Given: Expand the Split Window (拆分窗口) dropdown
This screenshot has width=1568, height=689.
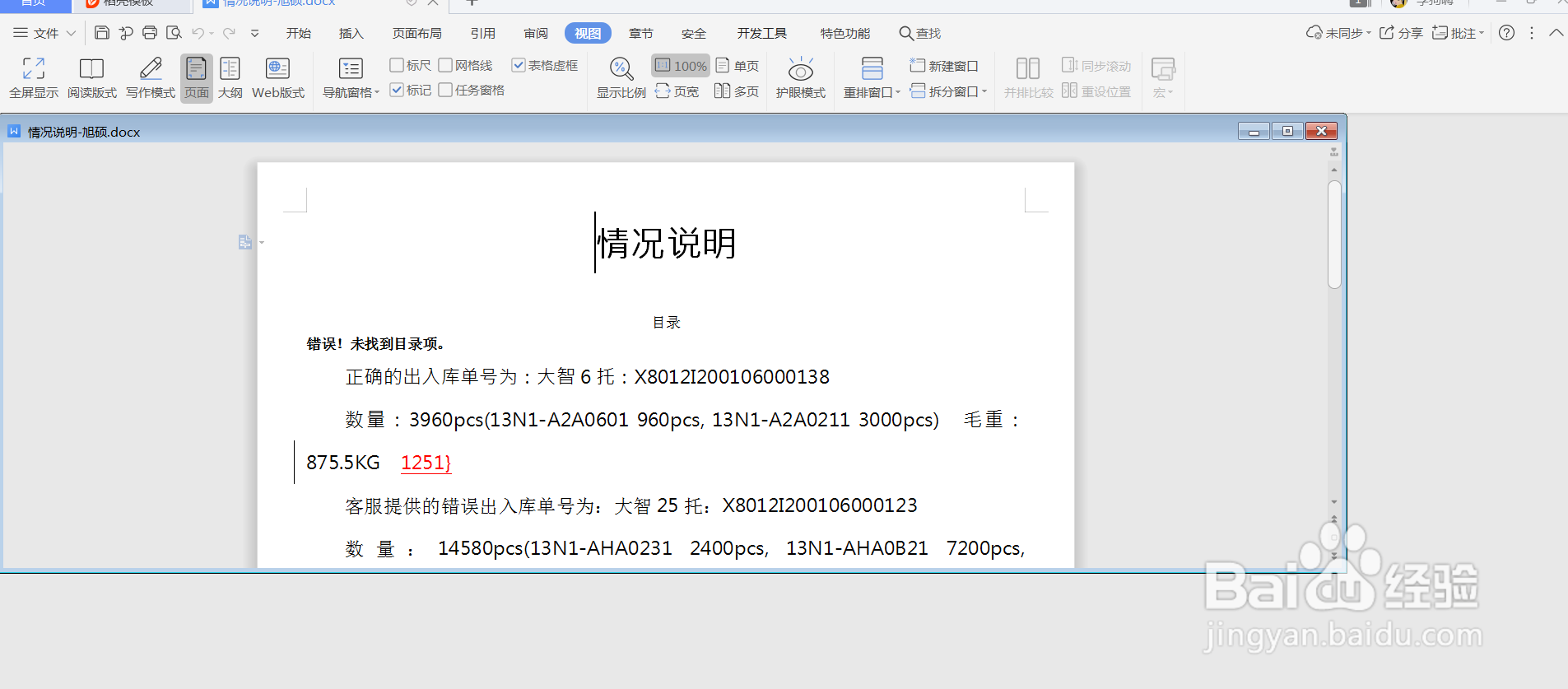Looking at the screenshot, I should (x=984, y=91).
